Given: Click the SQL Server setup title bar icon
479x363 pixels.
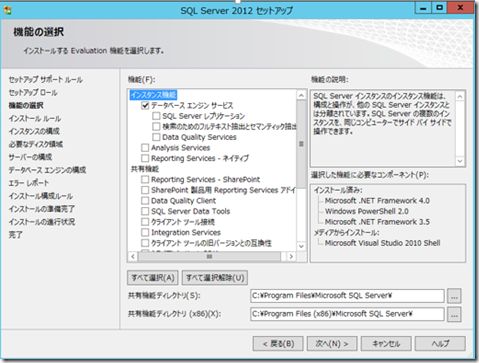Looking at the screenshot, I should coord(7,10).
